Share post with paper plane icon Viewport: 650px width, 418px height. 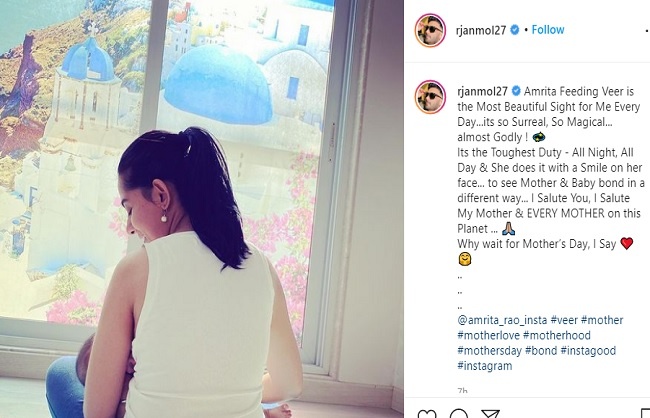[x=490, y=414]
